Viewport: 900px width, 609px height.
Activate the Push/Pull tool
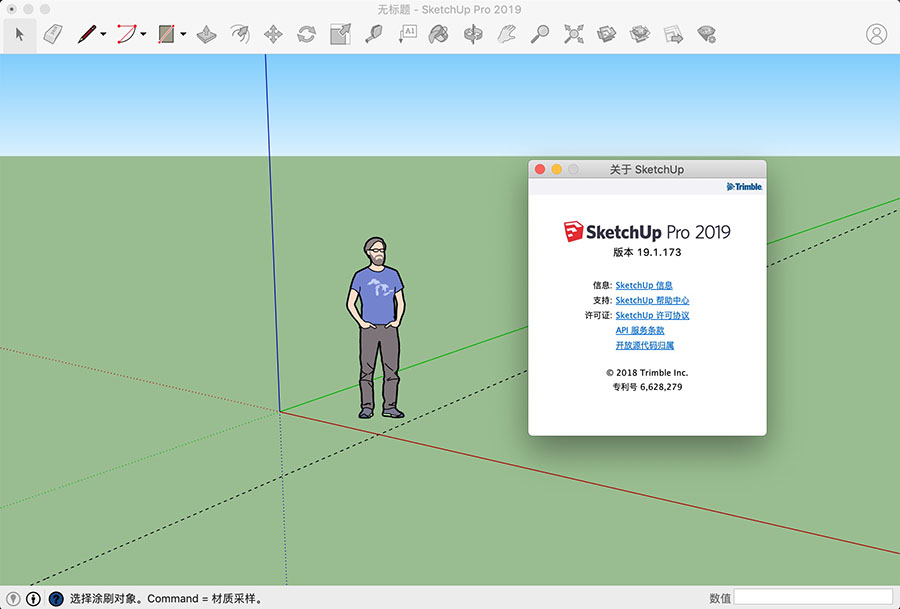pos(207,34)
